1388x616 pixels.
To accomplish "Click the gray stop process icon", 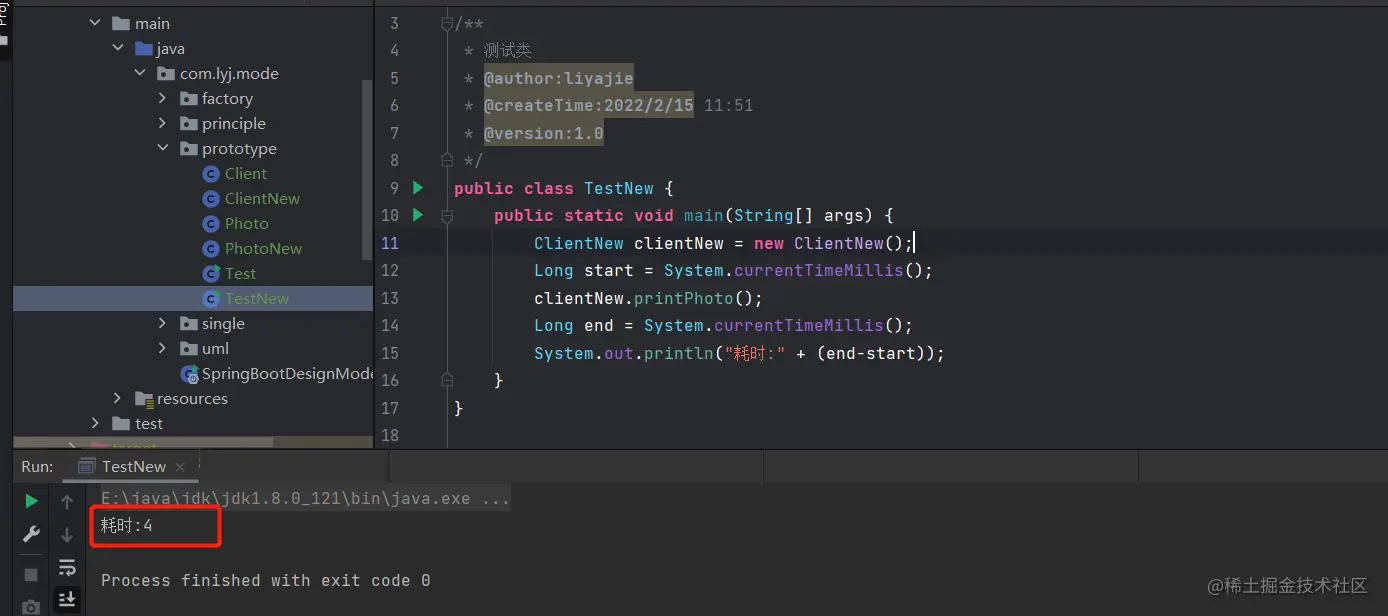I will click(x=31, y=575).
